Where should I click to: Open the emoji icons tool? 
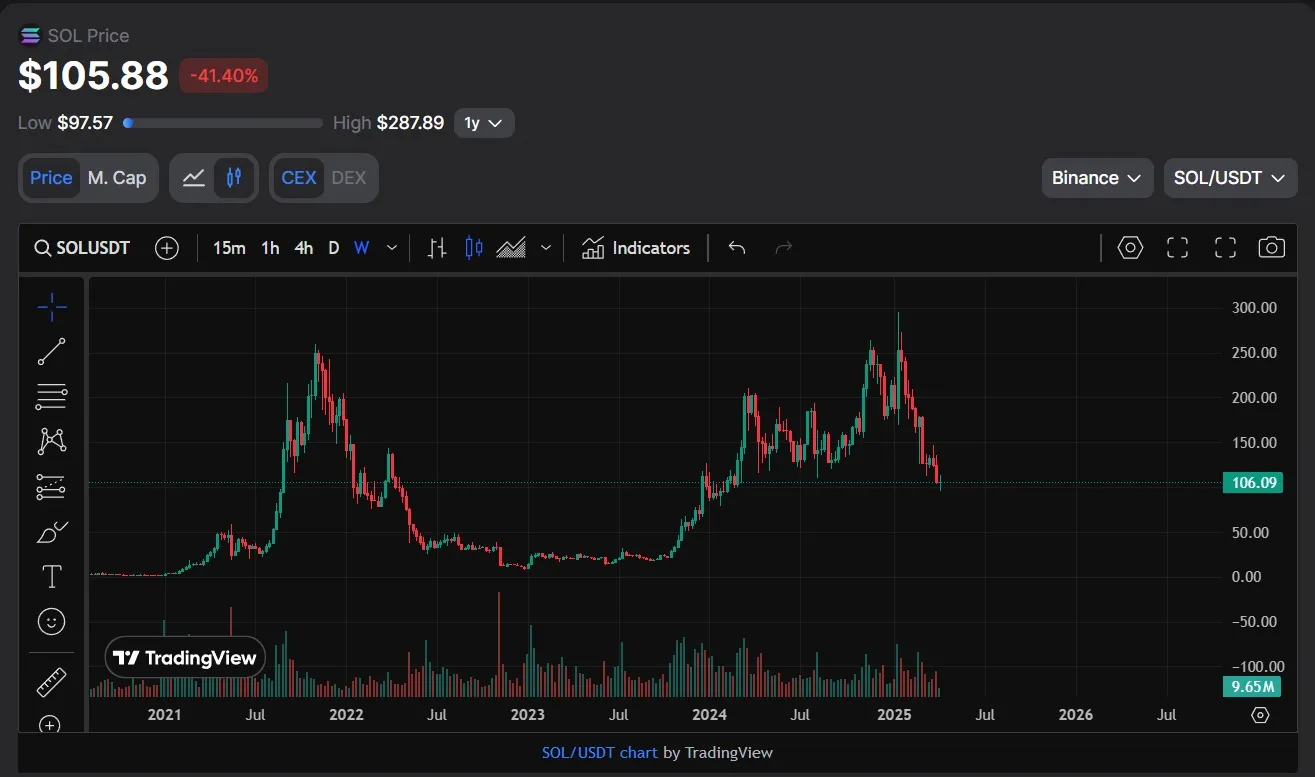click(51, 622)
